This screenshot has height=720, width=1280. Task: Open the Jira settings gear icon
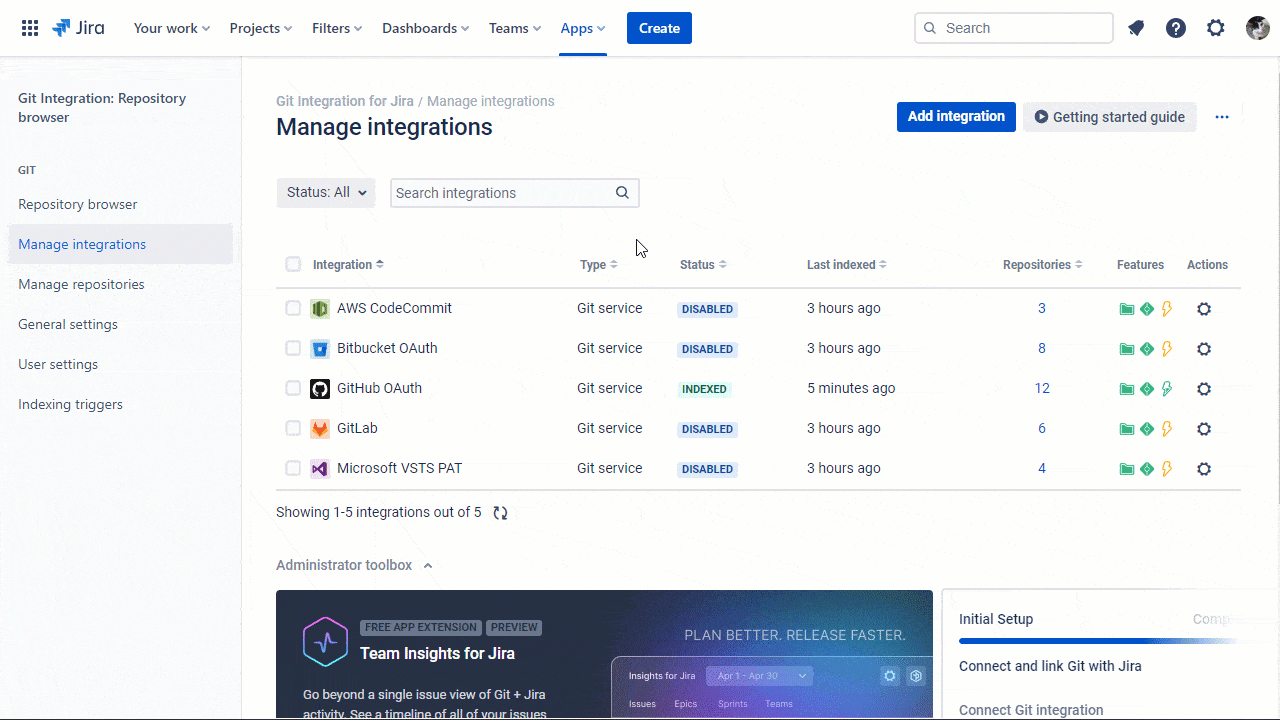(x=1216, y=28)
